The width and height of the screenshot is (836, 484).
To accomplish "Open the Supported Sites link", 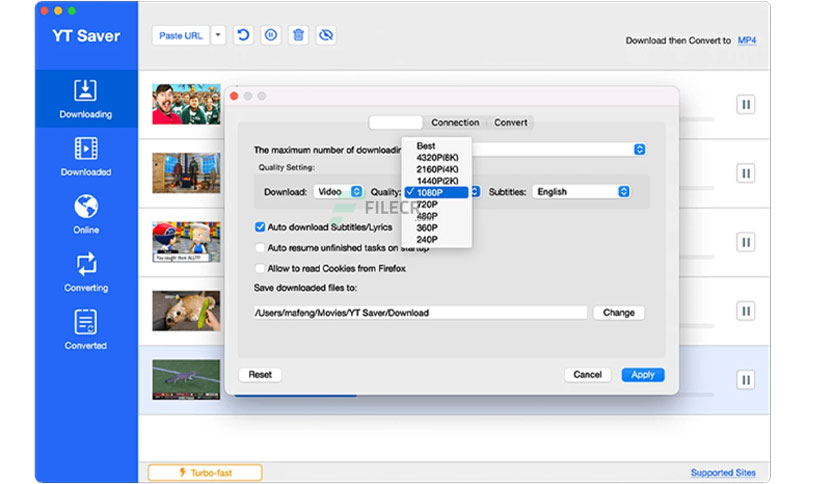I will (x=723, y=473).
